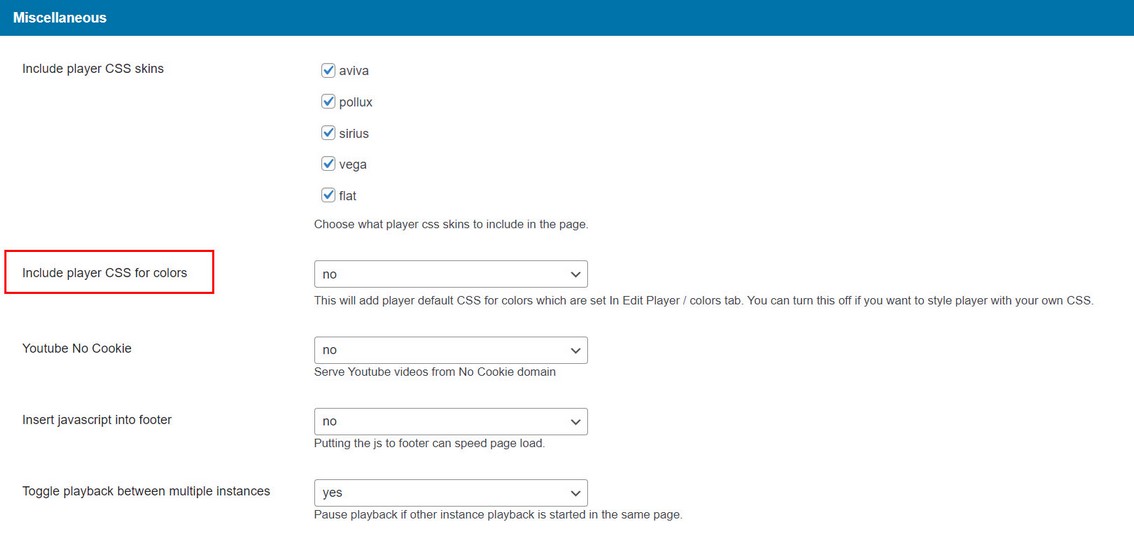Open the Insert javascript into footer dropdown
The image size is (1134, 541).
coord(451,421)
